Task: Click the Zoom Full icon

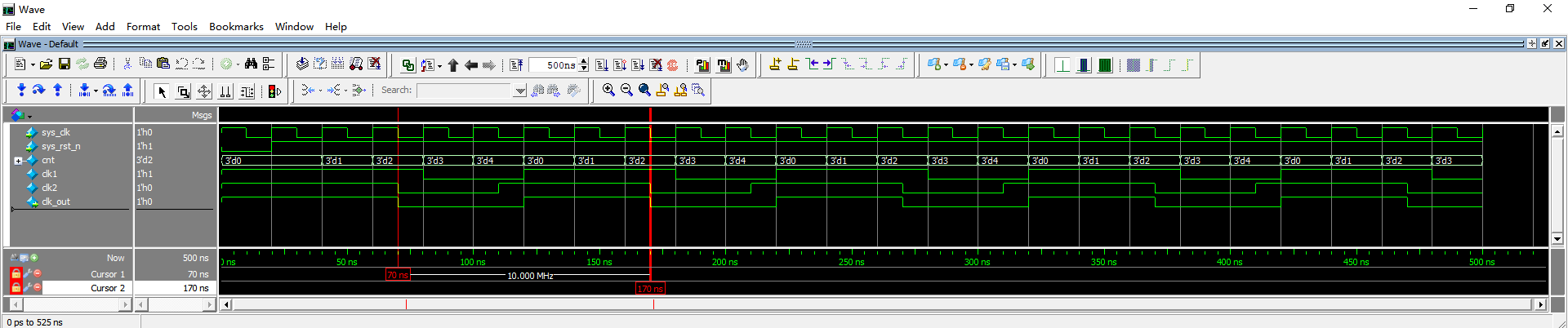Action: pyautogui.click(x=644, y=91)
